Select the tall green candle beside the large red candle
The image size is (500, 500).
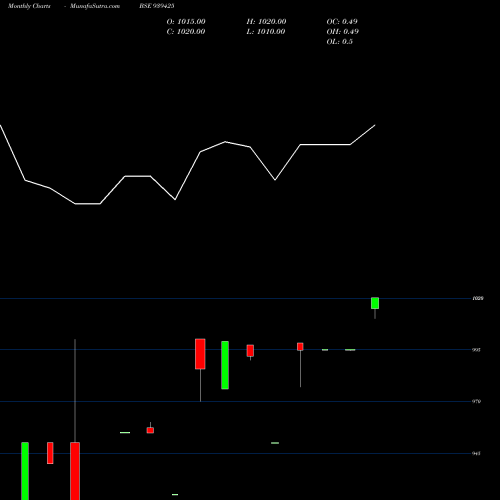coord(225,365)
